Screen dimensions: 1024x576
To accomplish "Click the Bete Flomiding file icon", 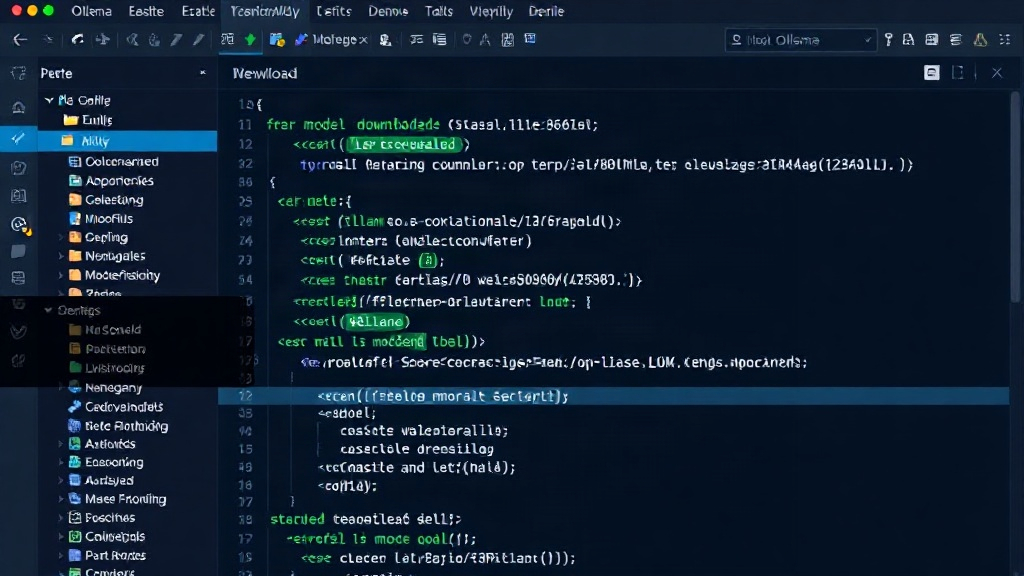I will [x=74, y=426].
